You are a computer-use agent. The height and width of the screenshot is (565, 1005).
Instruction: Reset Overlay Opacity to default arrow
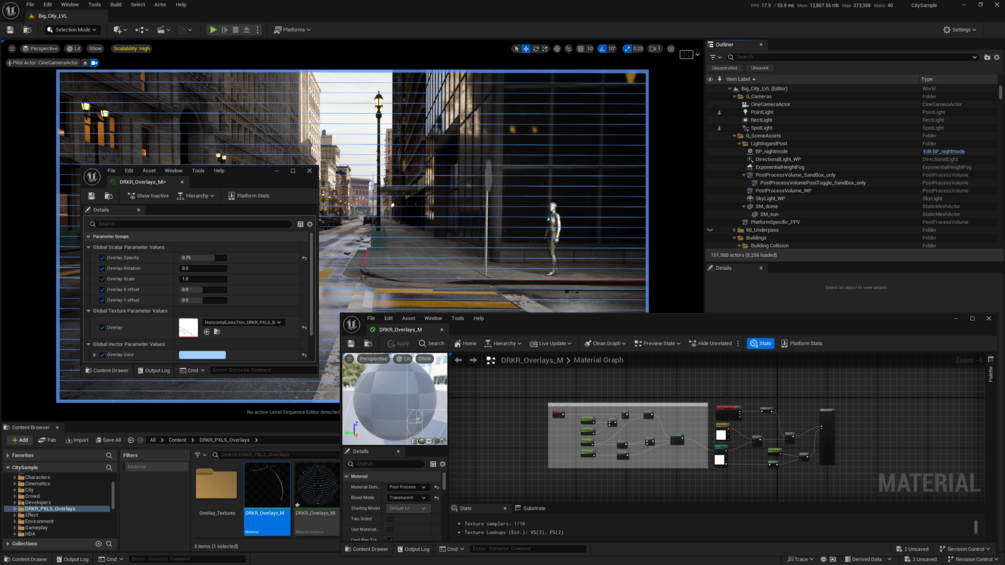(304, 258)
